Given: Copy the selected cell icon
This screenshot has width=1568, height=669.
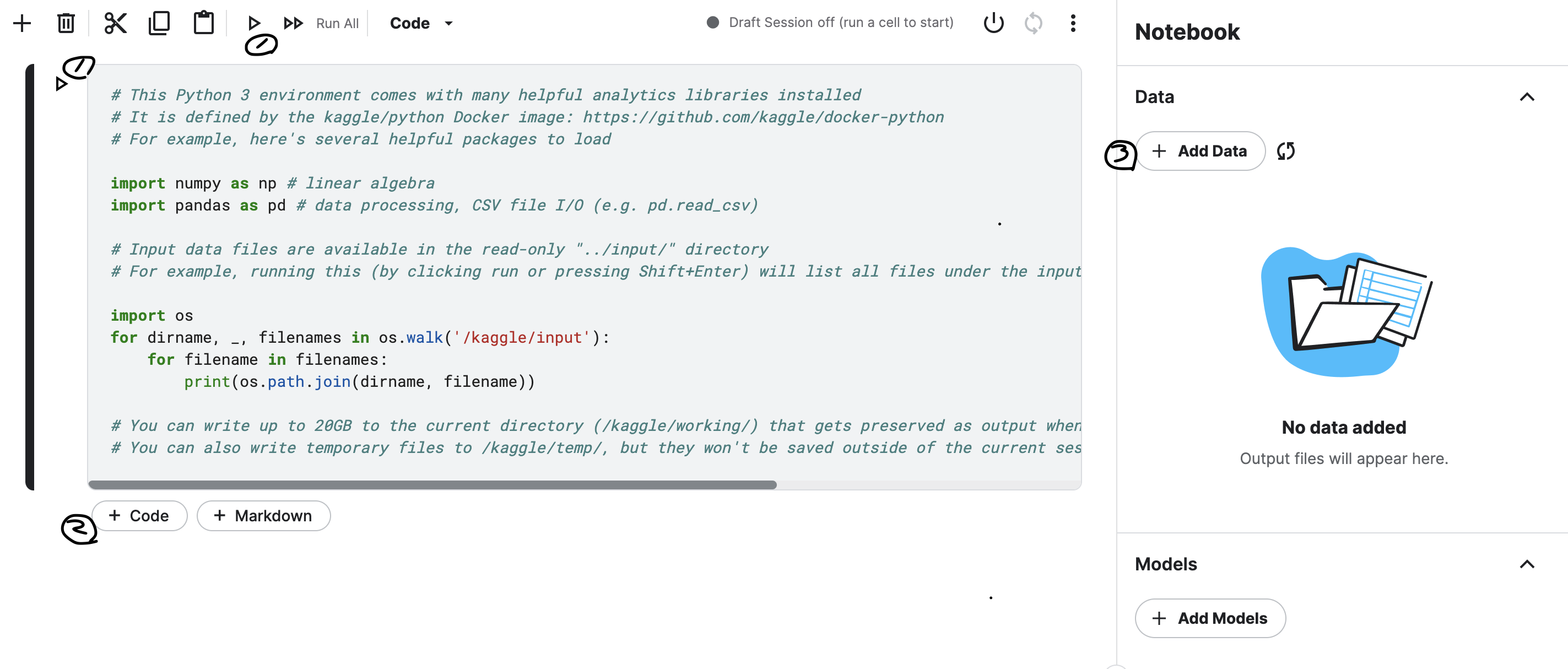Looking at the screenshot, I should [159, 23].
